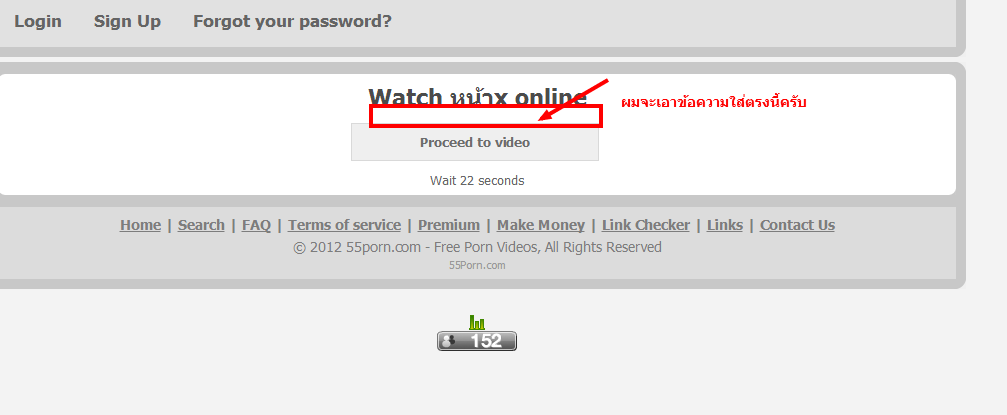Open the Login menu item
This screenshot has width=1007, height=415.
point(38,21)
